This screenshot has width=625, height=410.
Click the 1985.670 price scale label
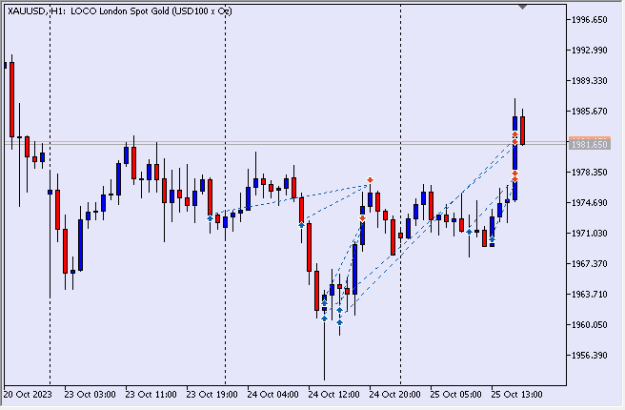pos(590,111)
